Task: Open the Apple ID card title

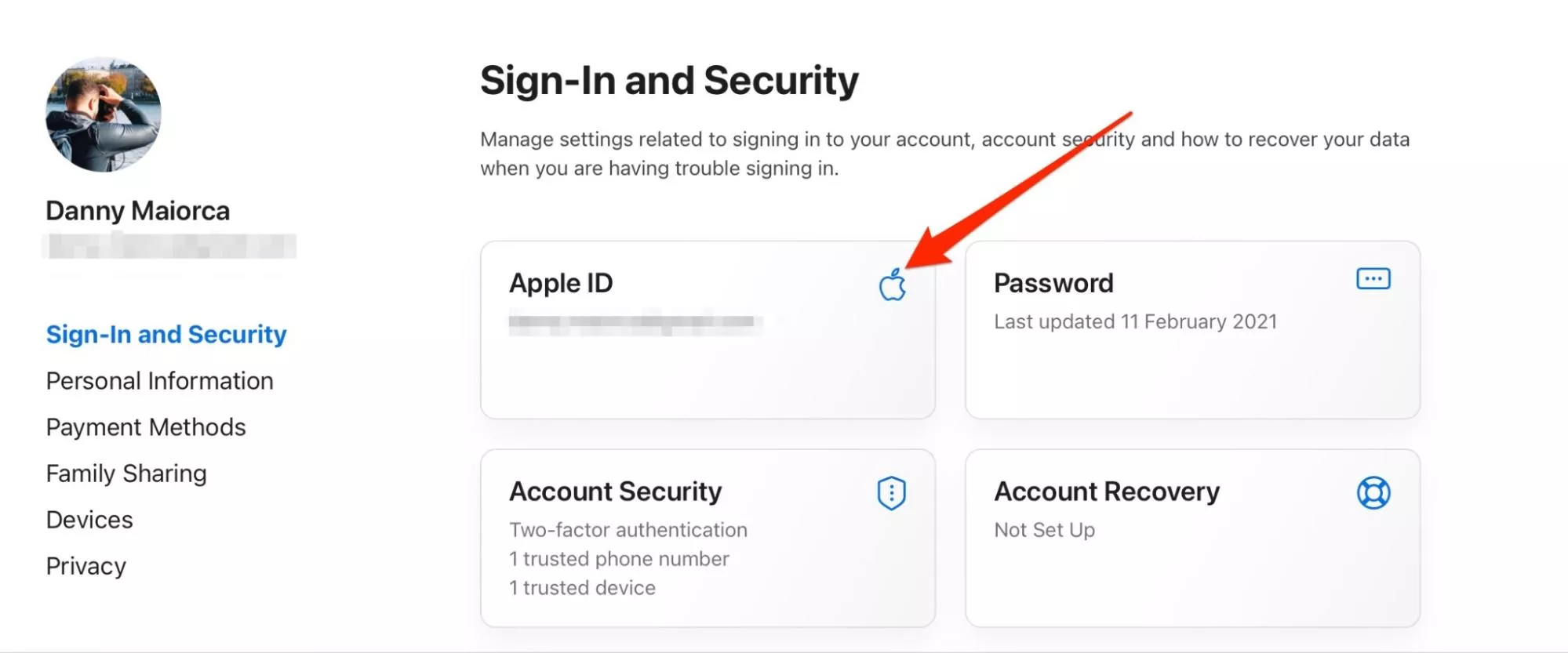Action: (561, 283)
